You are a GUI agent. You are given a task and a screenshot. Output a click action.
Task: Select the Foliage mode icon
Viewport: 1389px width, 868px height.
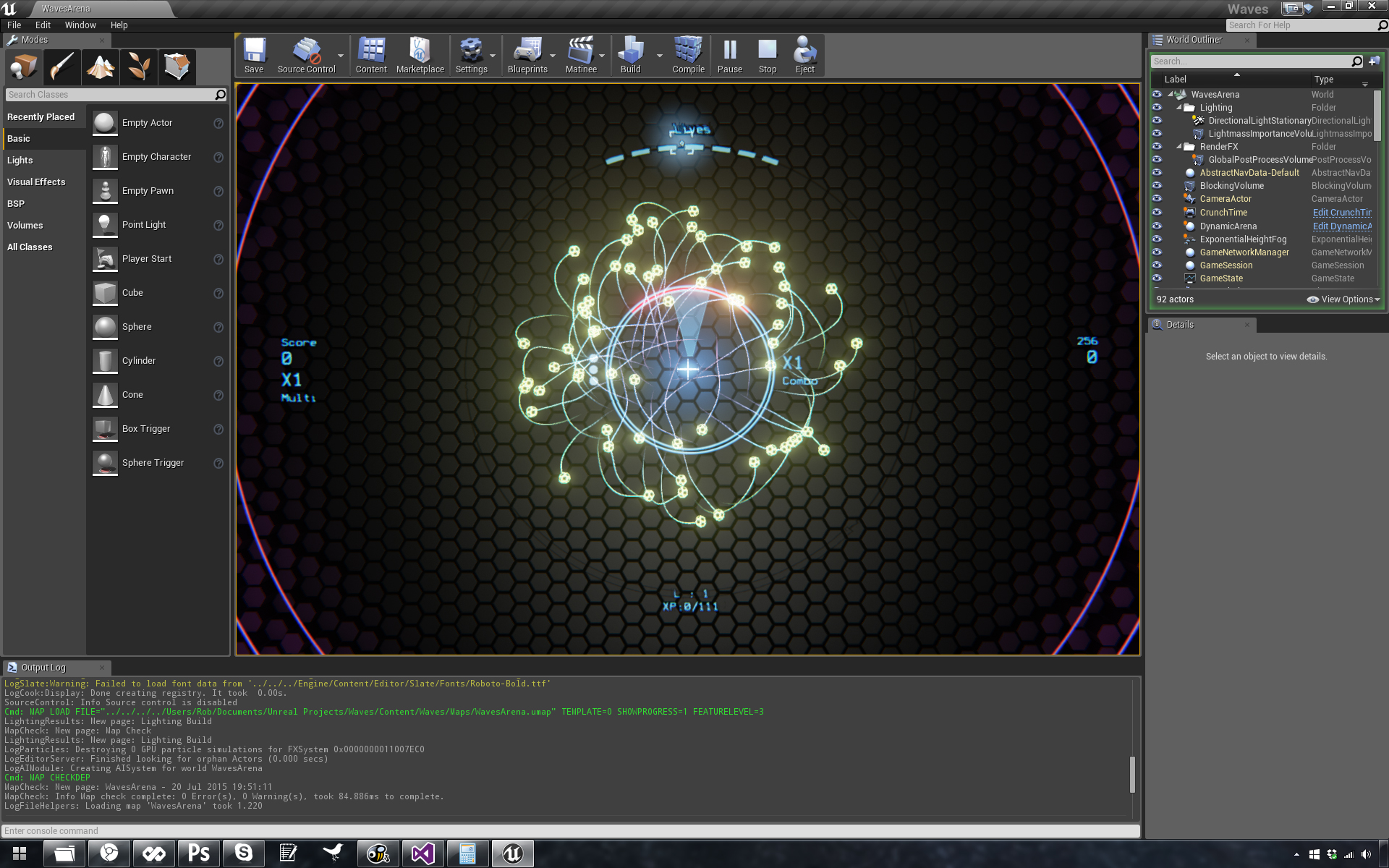pyautogui.click(x=139, y=67)
